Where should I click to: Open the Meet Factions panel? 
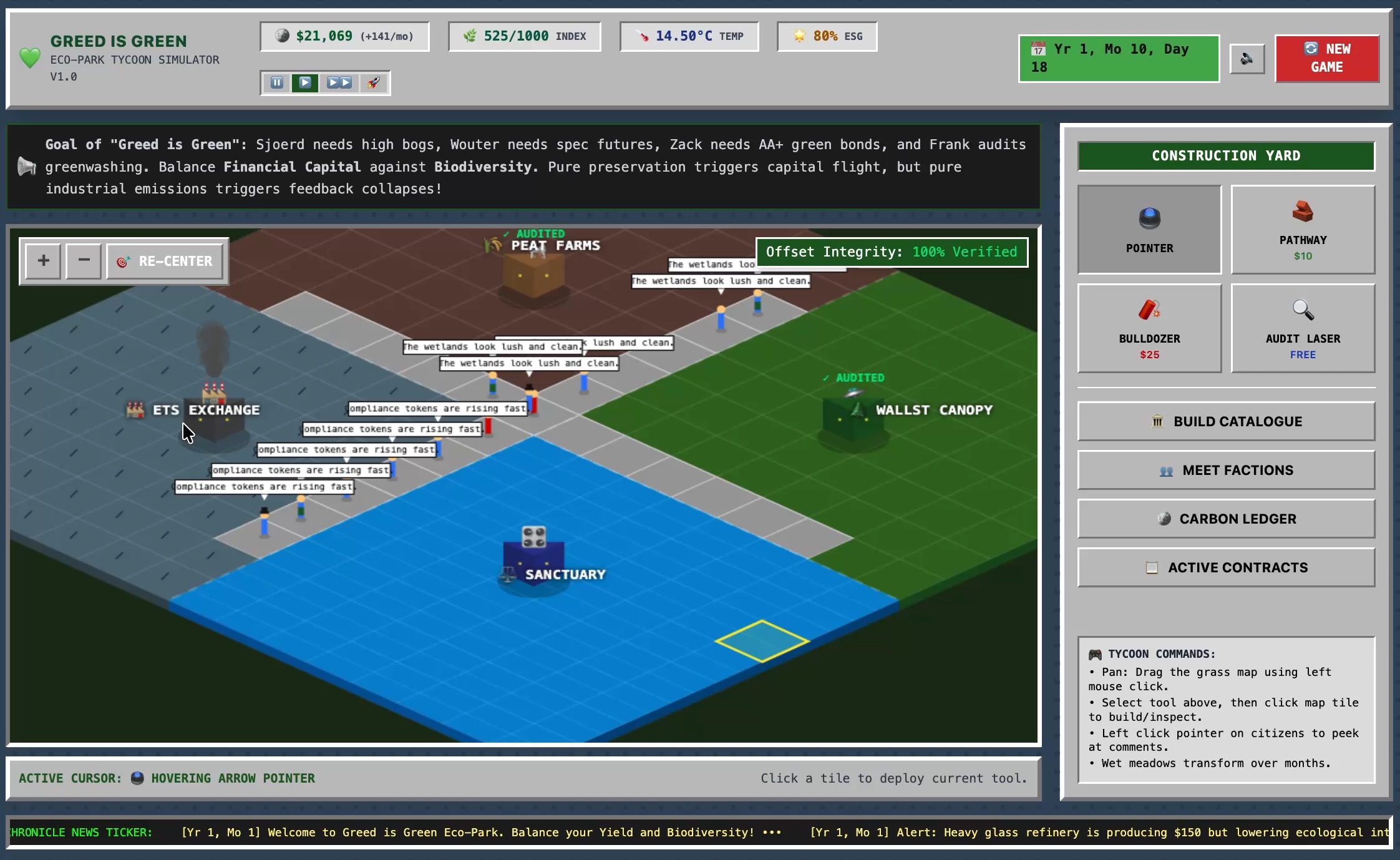pos(1226,470)
